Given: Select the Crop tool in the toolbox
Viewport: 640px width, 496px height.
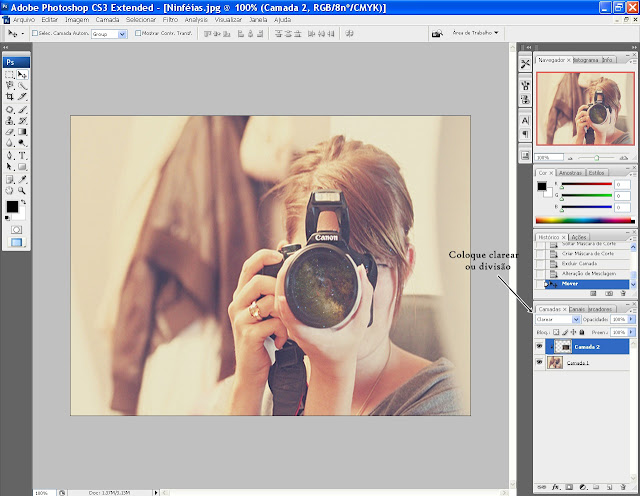Looking at the screenshot, I should (10, 98).
